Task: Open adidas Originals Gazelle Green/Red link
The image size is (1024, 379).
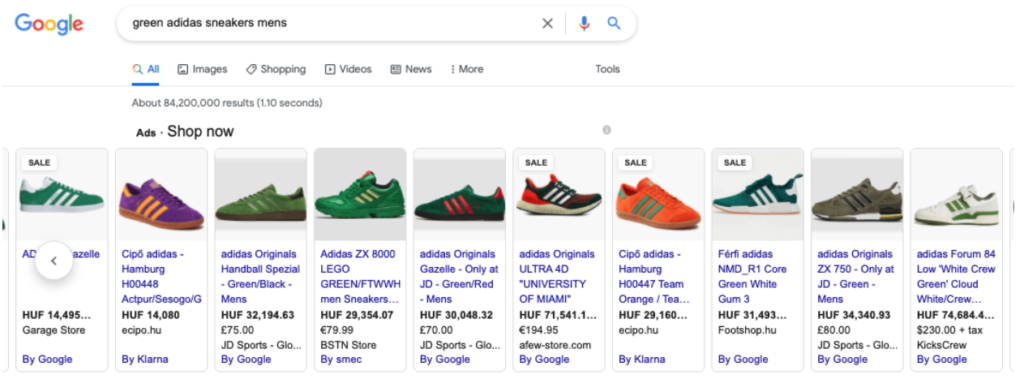Action: pyautogui.click(x=459, y=276)
